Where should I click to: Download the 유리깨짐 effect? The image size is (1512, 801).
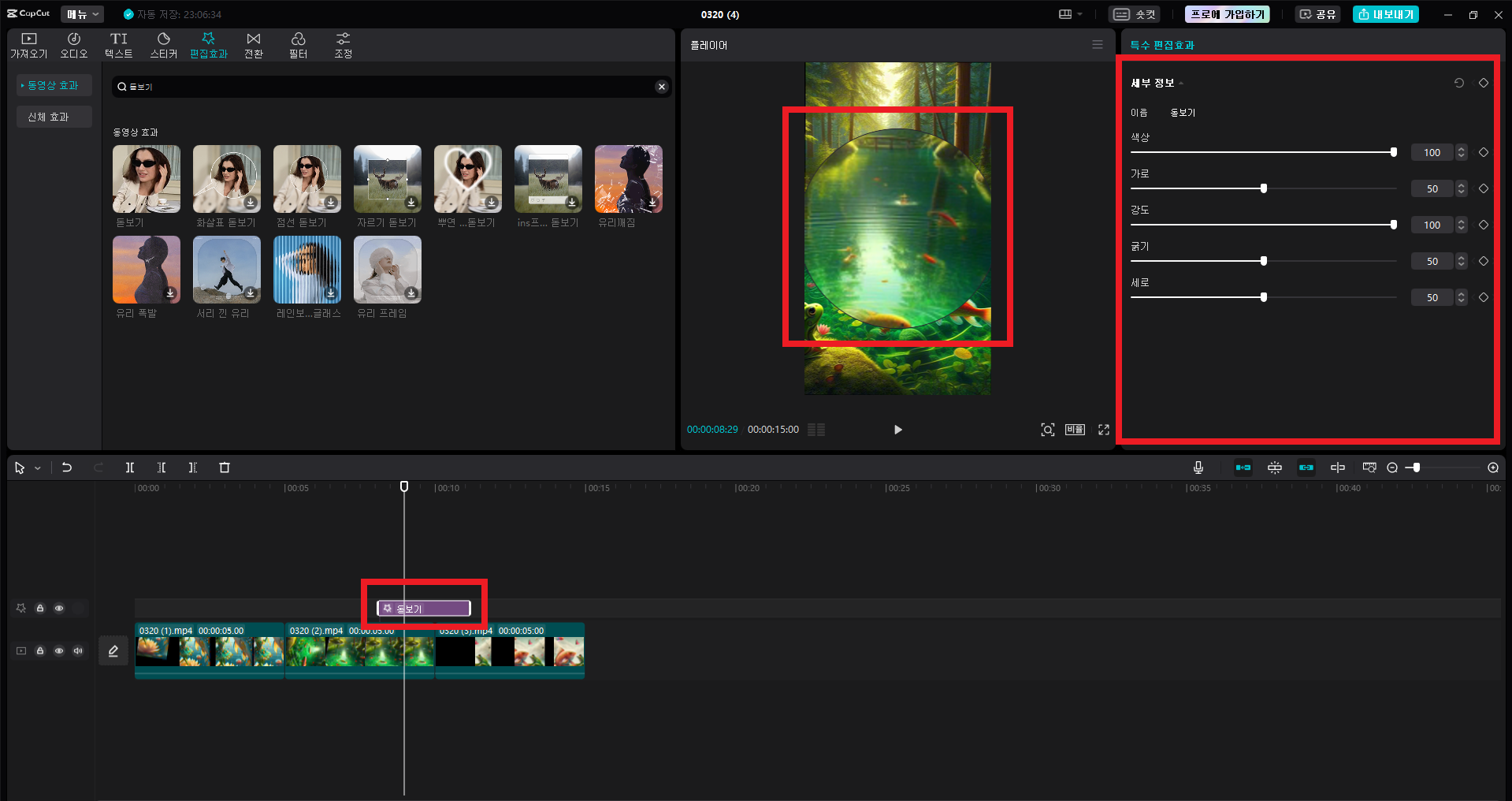point(652,203)
